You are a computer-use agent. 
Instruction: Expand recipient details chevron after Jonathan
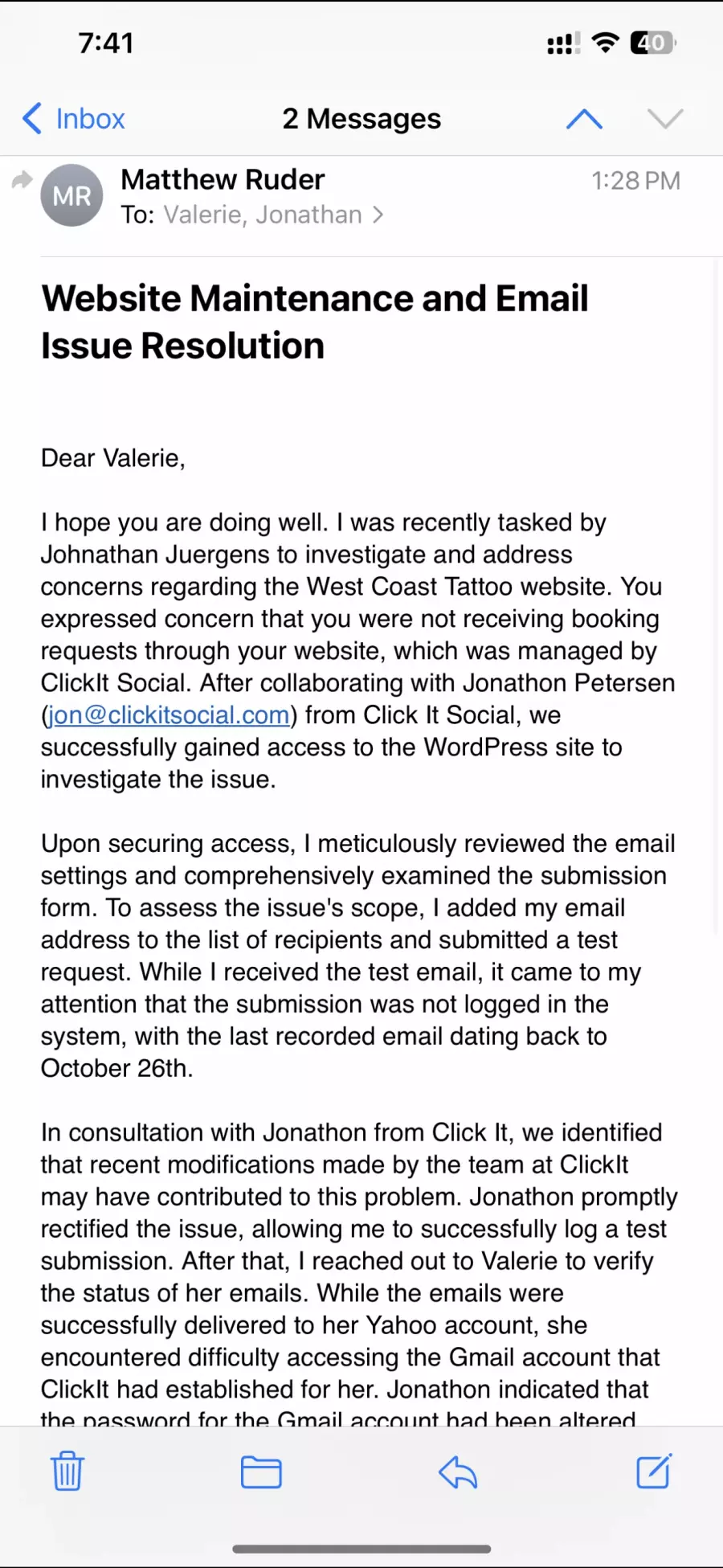pyautogui.click(x=378, y=215)
